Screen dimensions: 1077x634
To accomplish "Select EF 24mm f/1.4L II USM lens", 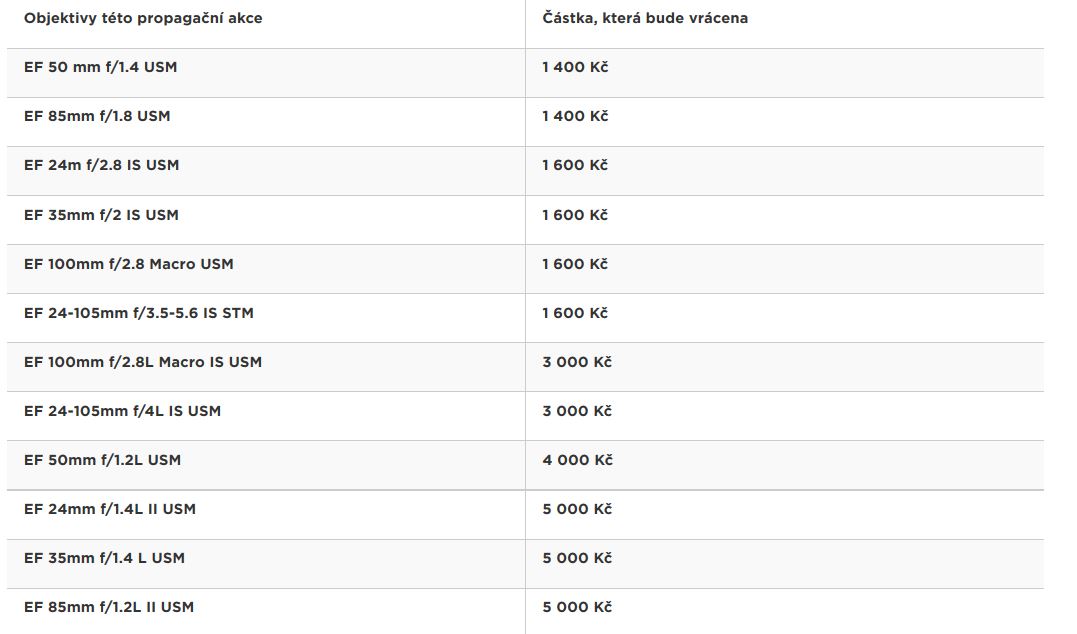I will [x=110, y=509].
